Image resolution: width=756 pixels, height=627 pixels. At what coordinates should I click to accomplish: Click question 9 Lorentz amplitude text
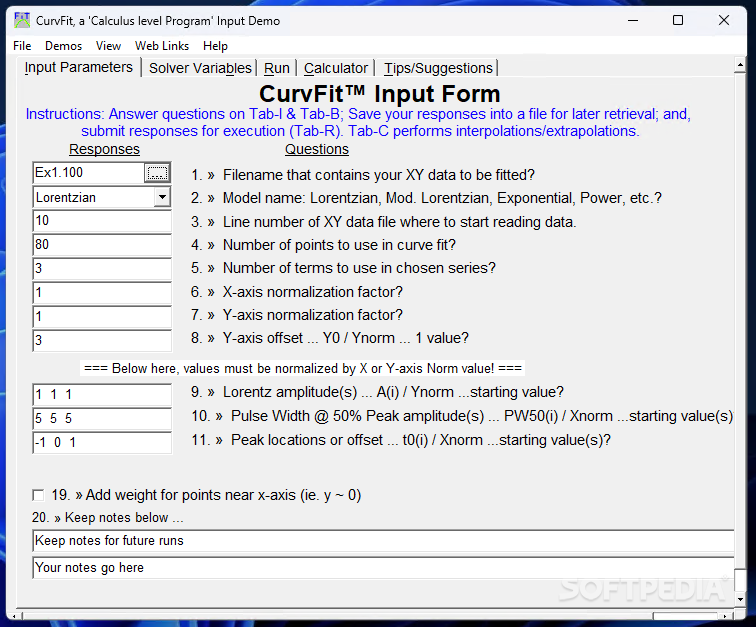393,392
